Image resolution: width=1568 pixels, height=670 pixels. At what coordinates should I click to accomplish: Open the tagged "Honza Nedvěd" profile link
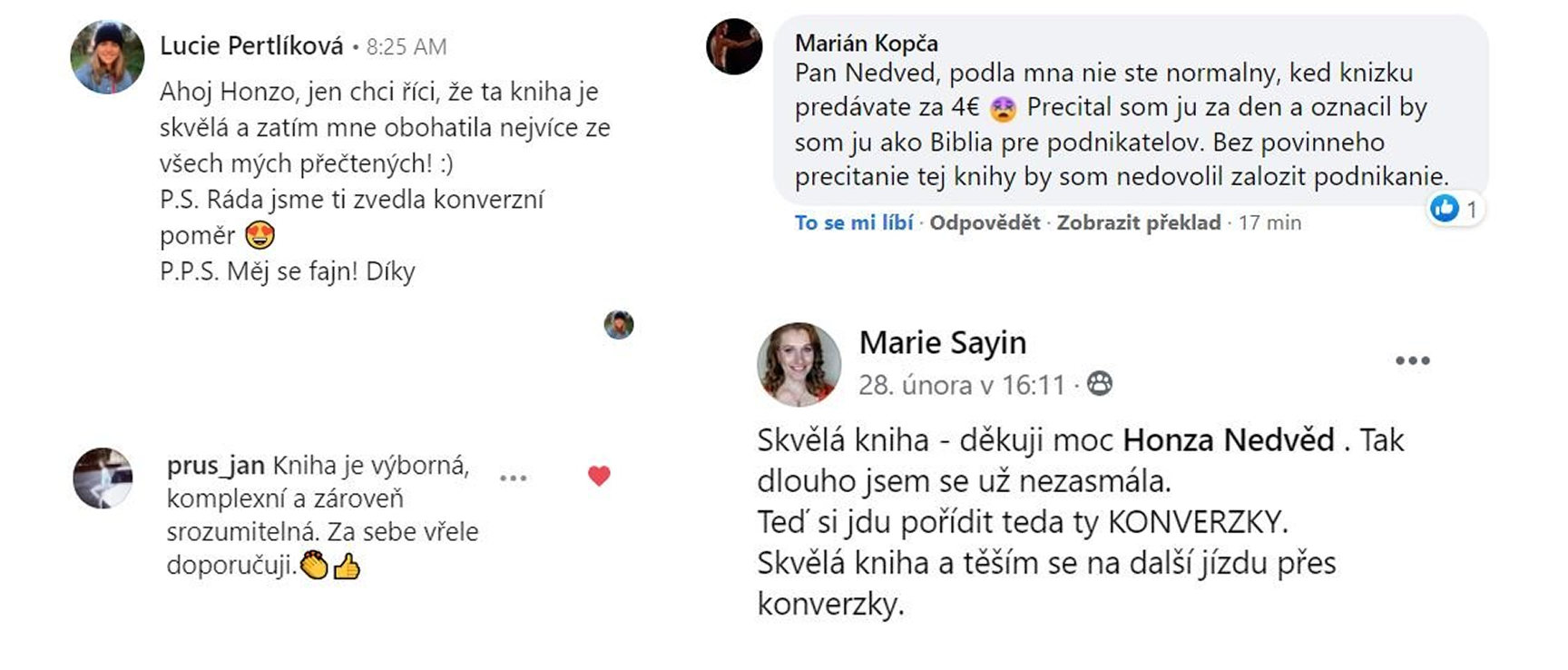tap(1228, 440)
